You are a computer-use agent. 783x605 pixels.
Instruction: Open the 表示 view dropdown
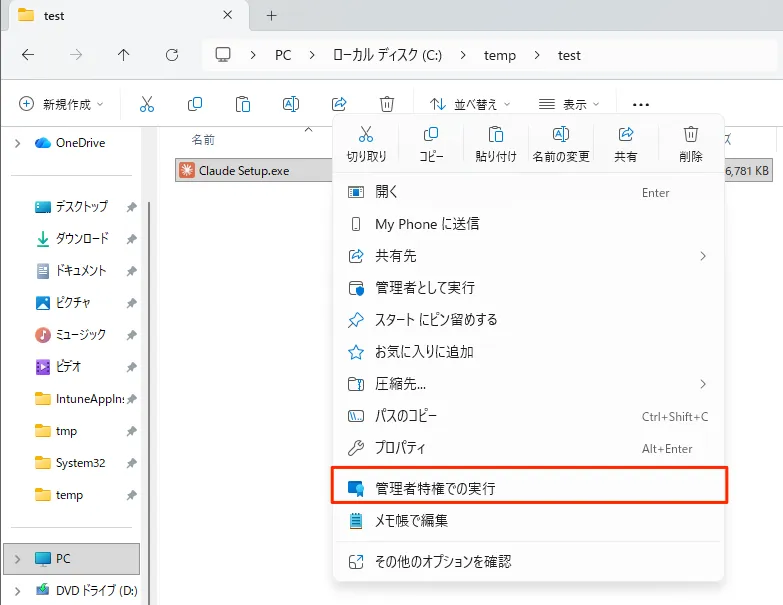coord(569,104)
